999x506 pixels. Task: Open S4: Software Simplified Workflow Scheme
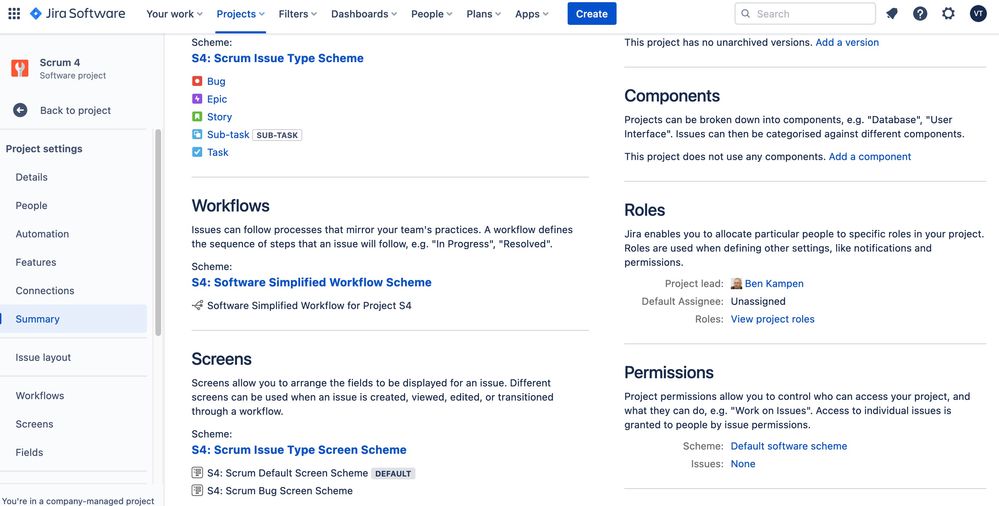click(x=312, y=282)
